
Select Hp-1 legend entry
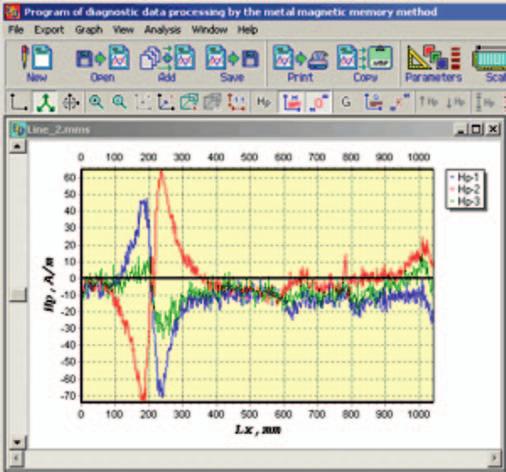(465, 177)
